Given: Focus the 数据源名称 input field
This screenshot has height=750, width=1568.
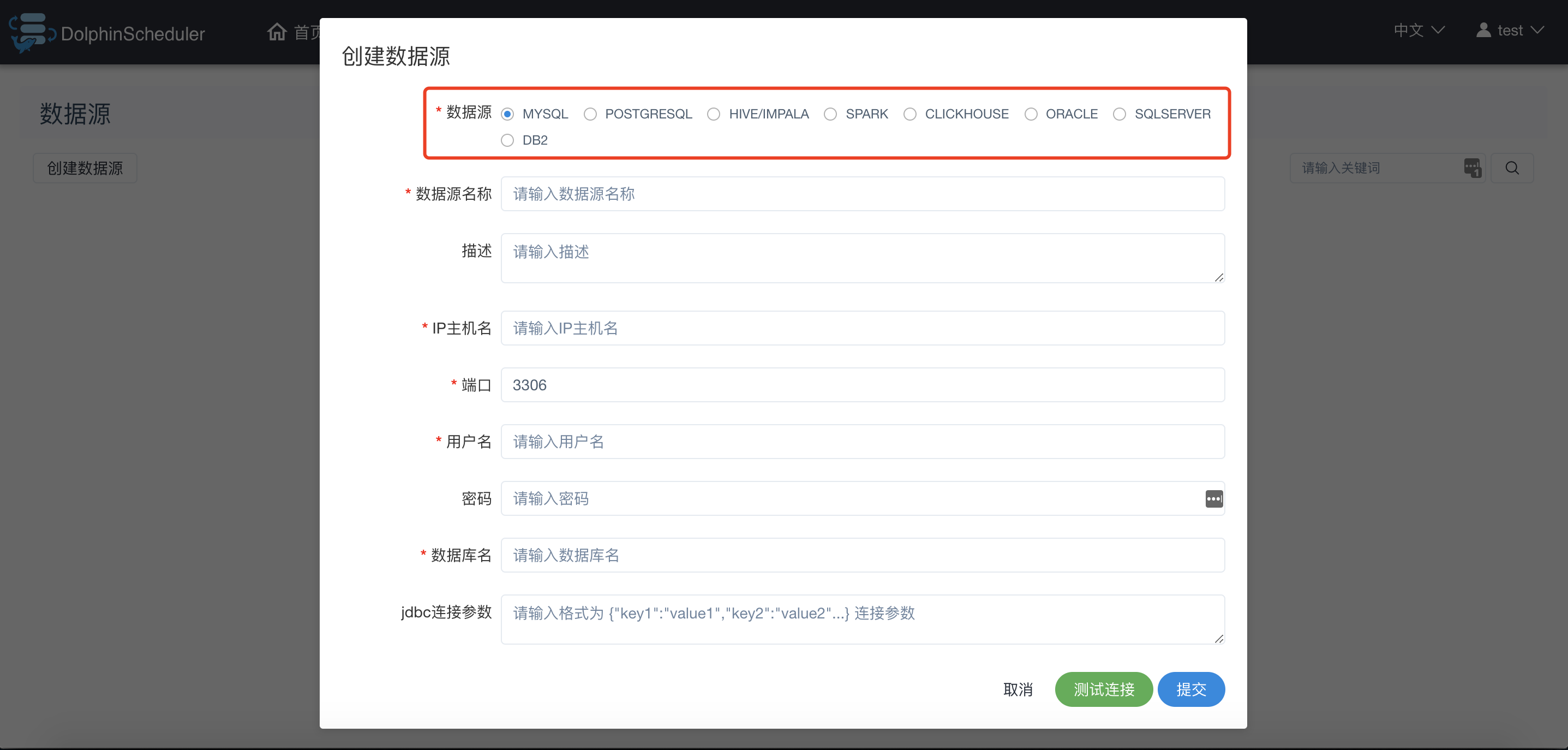Looking at the screenshot, I should point(863,194).
